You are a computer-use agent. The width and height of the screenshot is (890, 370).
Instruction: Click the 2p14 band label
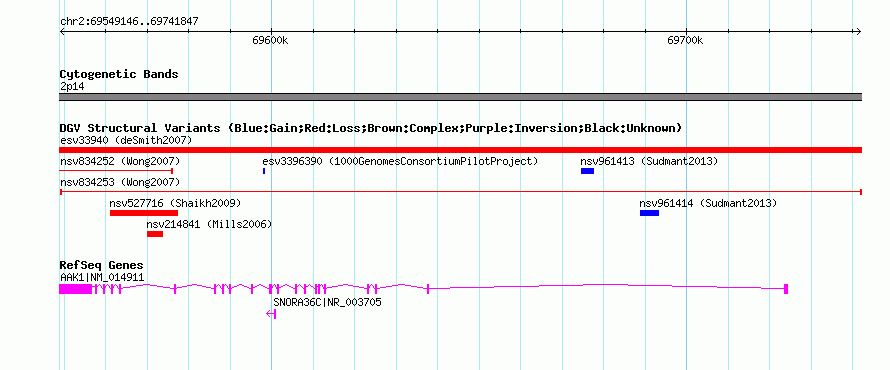pyautogui.click(x=72, y=86)
